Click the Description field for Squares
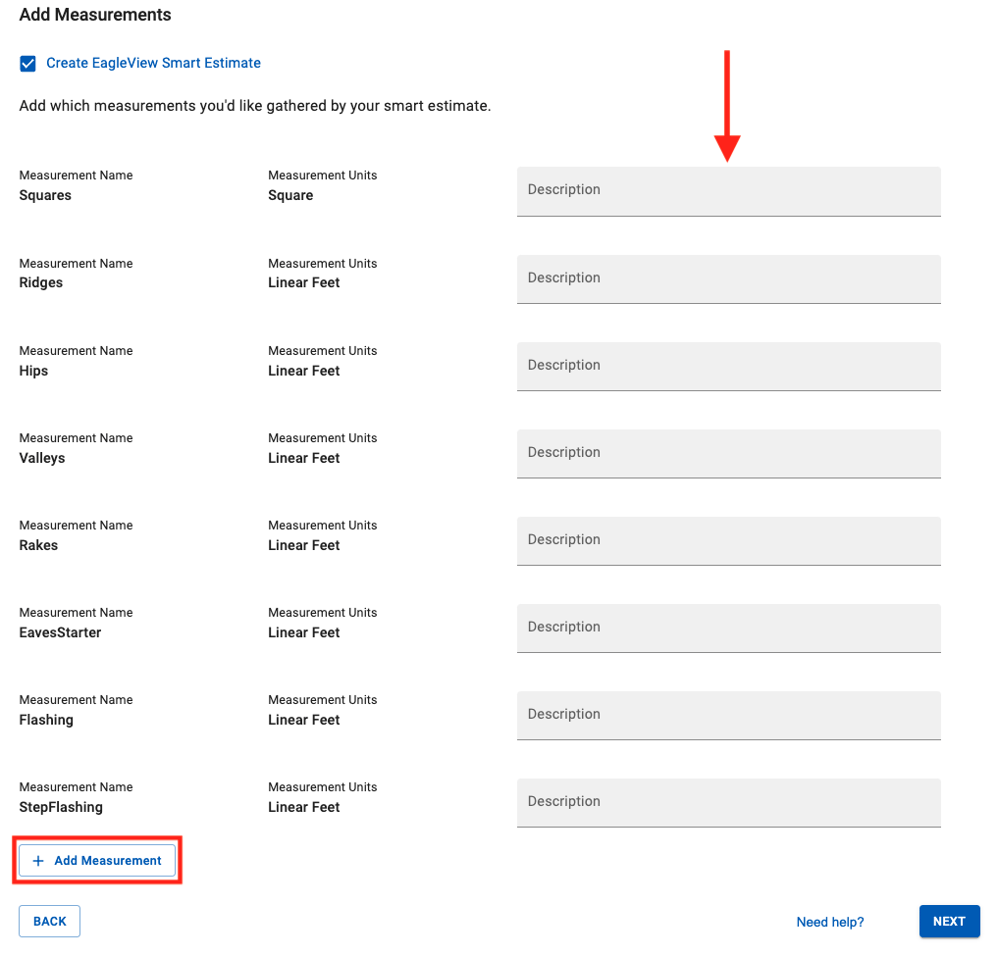Image resolution: width=998 pixels, height=956 pixels. pyautogui.click(x=728, y=190)
